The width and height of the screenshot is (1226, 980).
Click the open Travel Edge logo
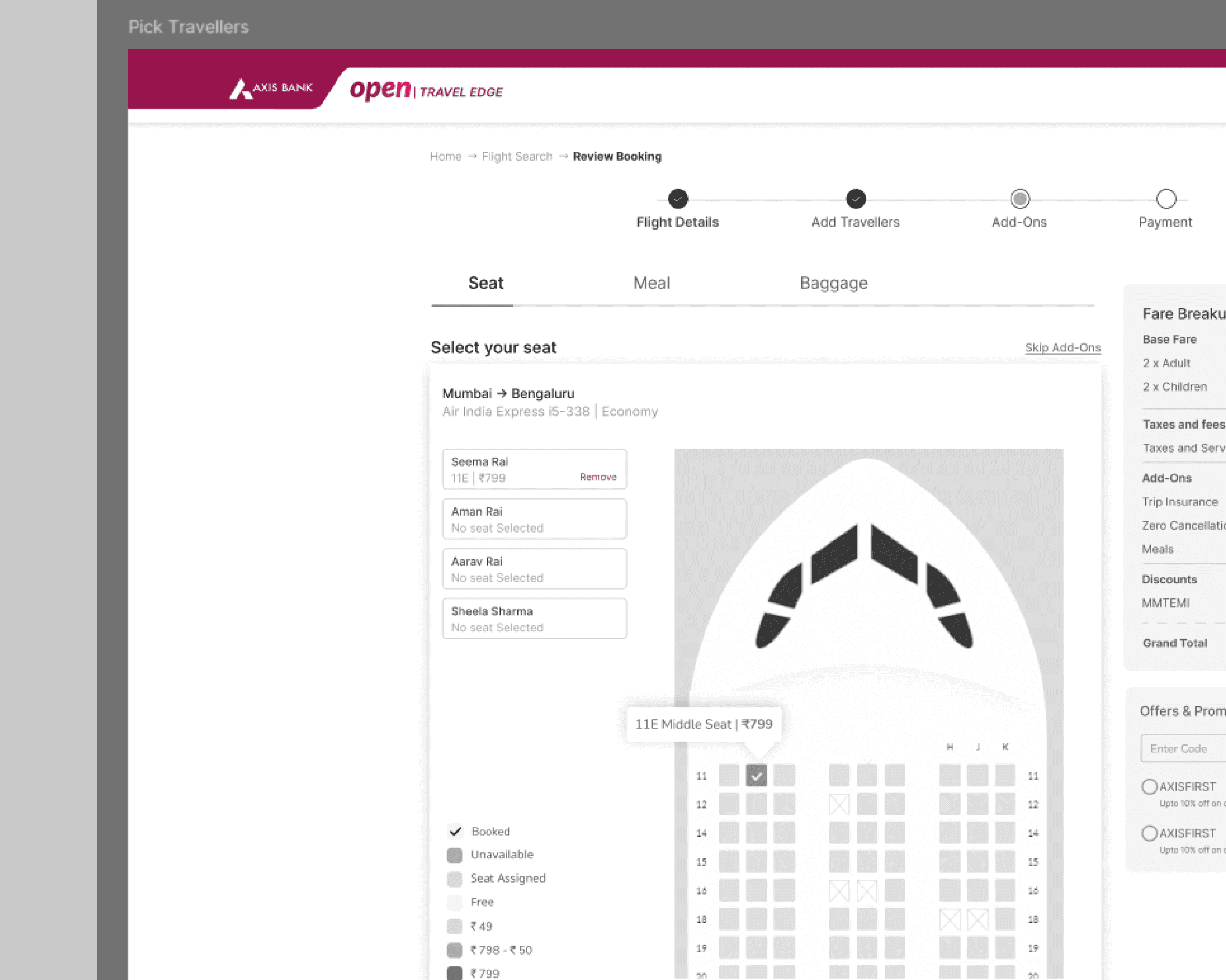tap(426, 90)
